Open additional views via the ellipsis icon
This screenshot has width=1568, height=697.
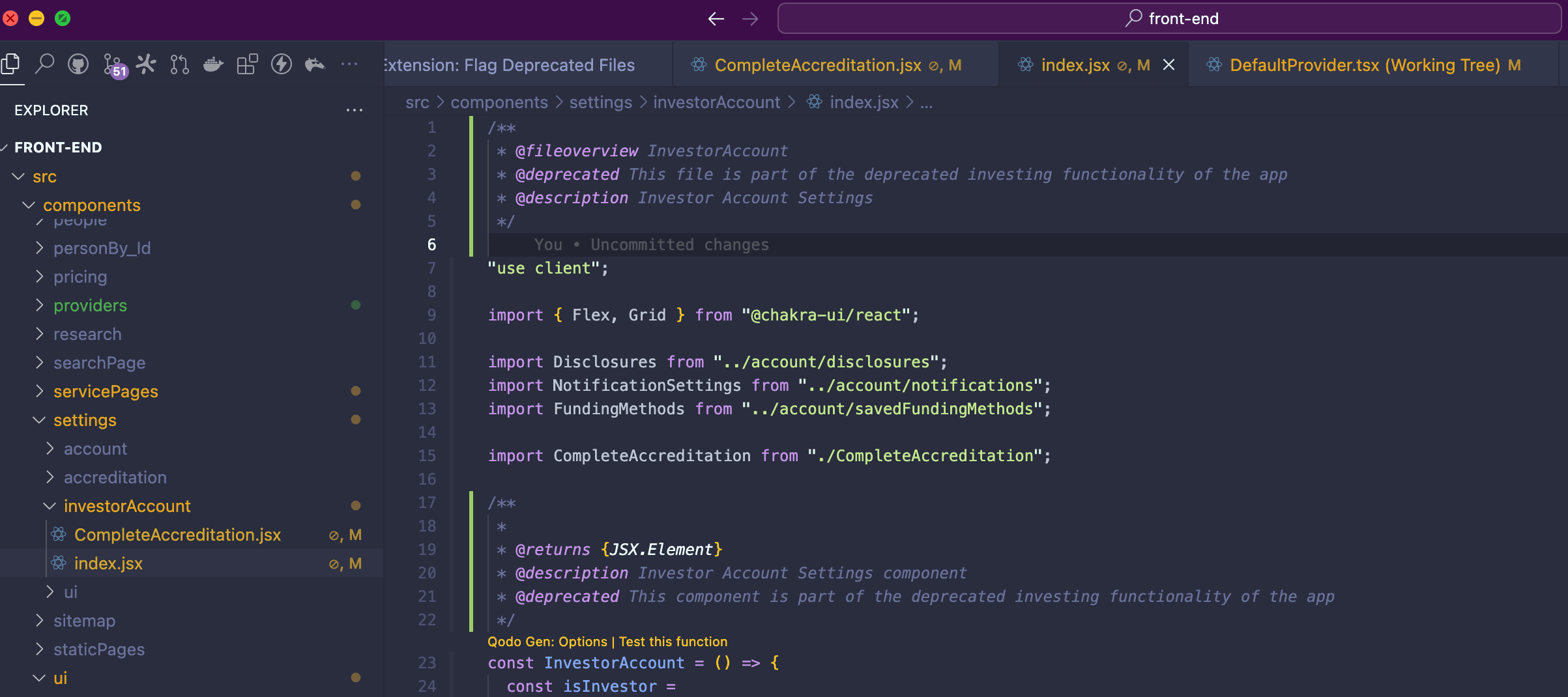[x=350, y=64]
